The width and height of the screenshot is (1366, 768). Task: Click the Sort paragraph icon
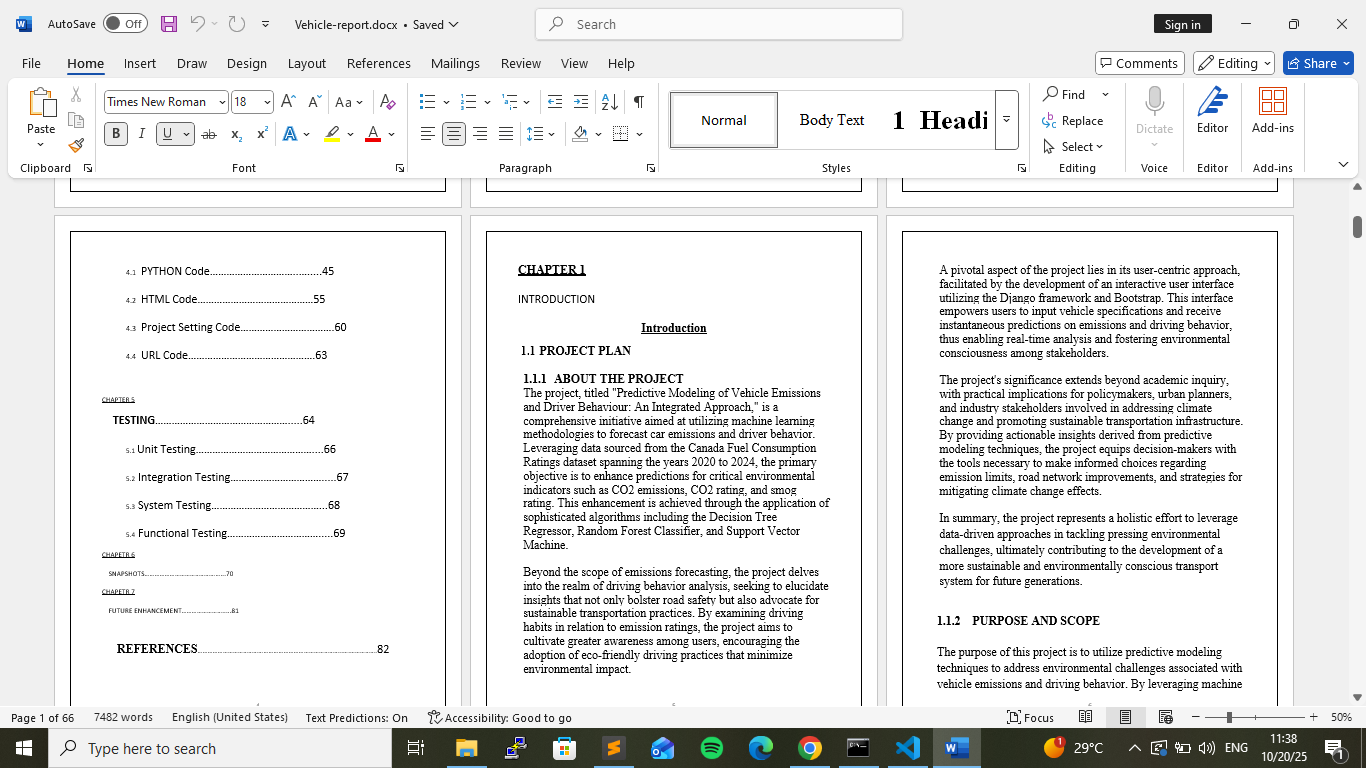pos(609,102)
